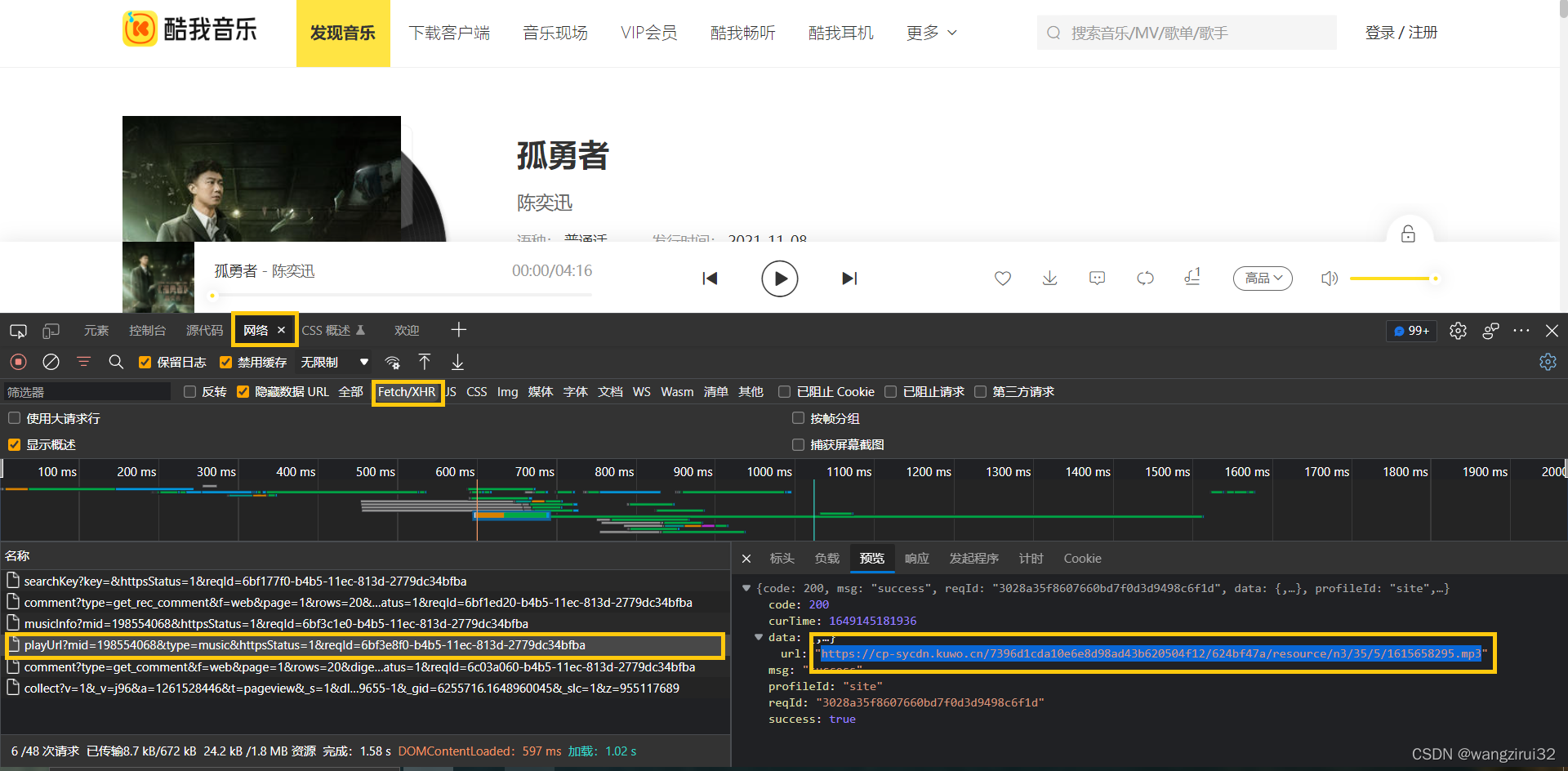This screenshot has height=771, width=1568.
Task: Filter requests by Fetch/XHR
Action: (x=407, y=392)
